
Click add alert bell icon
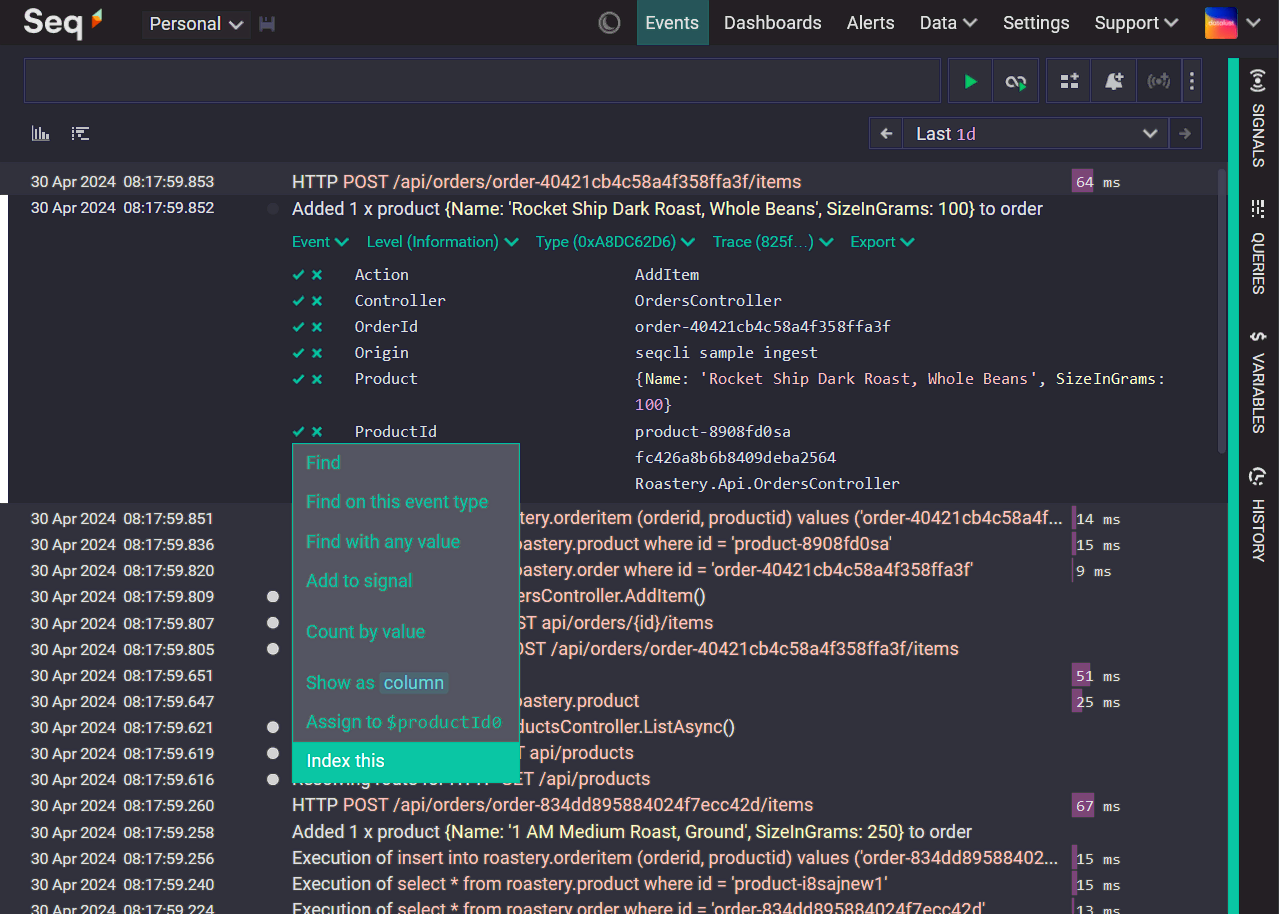tap(1114, 81)
